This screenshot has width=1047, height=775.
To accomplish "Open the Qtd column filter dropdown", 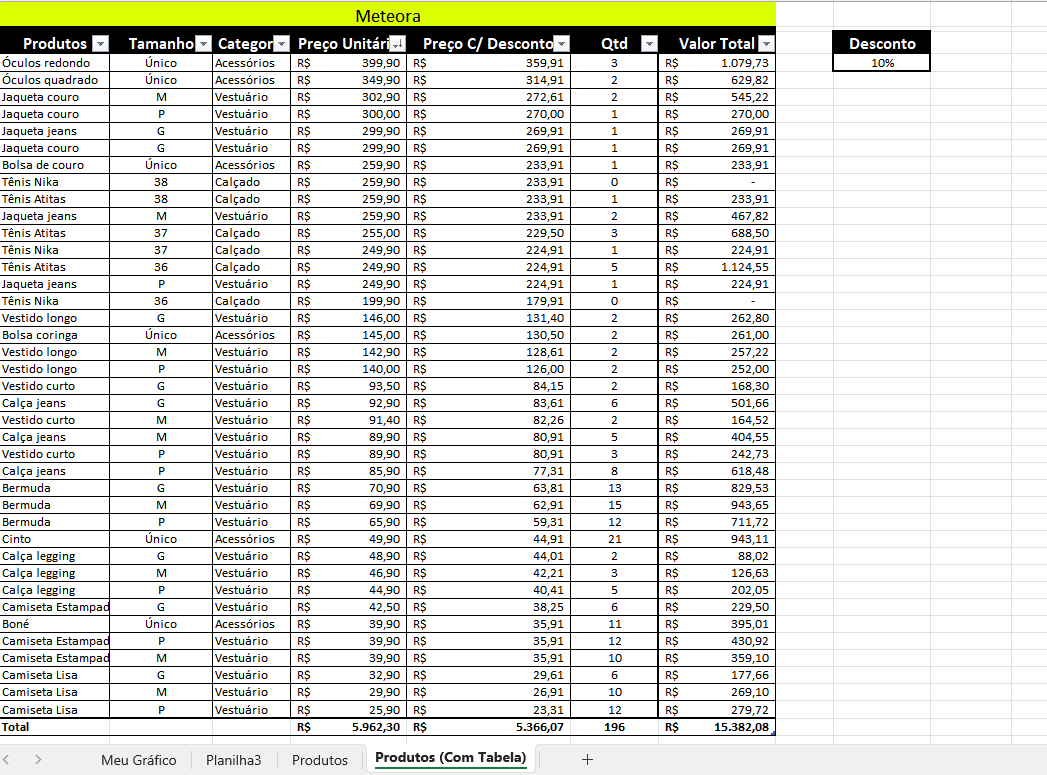I will [649, 44].
